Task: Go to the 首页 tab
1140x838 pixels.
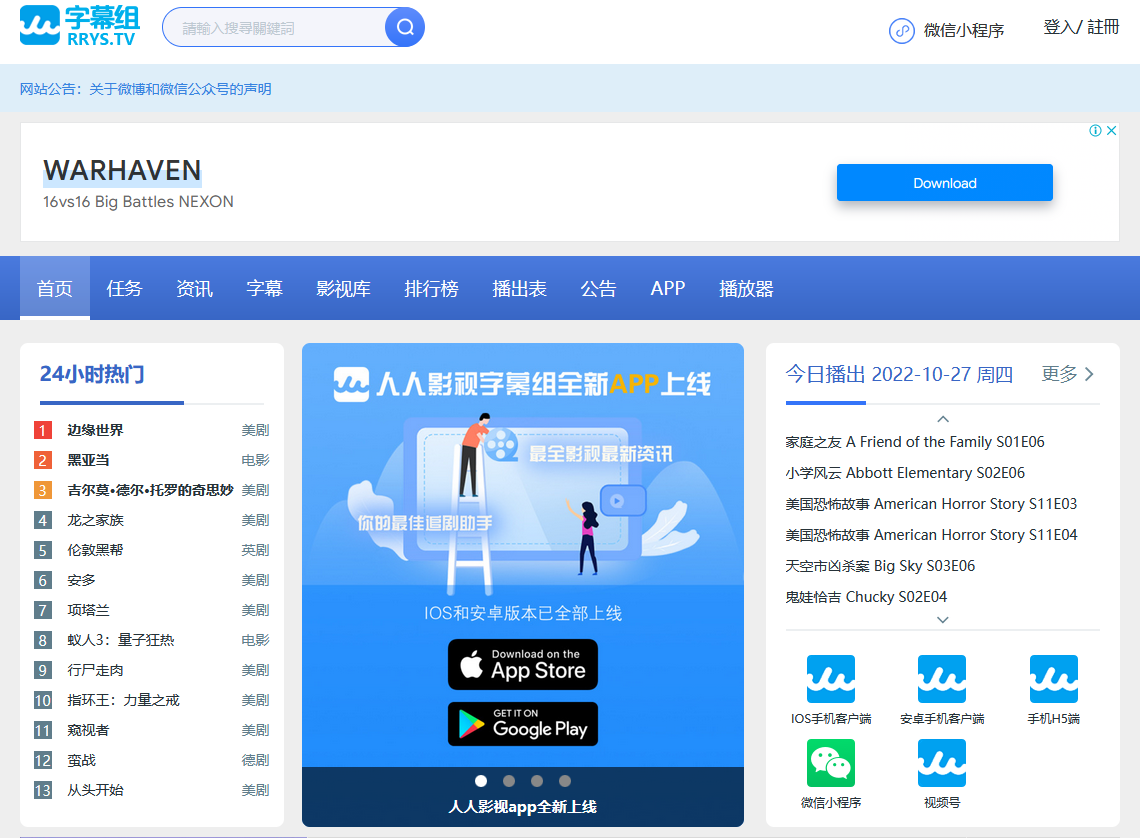Action: (55, 289)
